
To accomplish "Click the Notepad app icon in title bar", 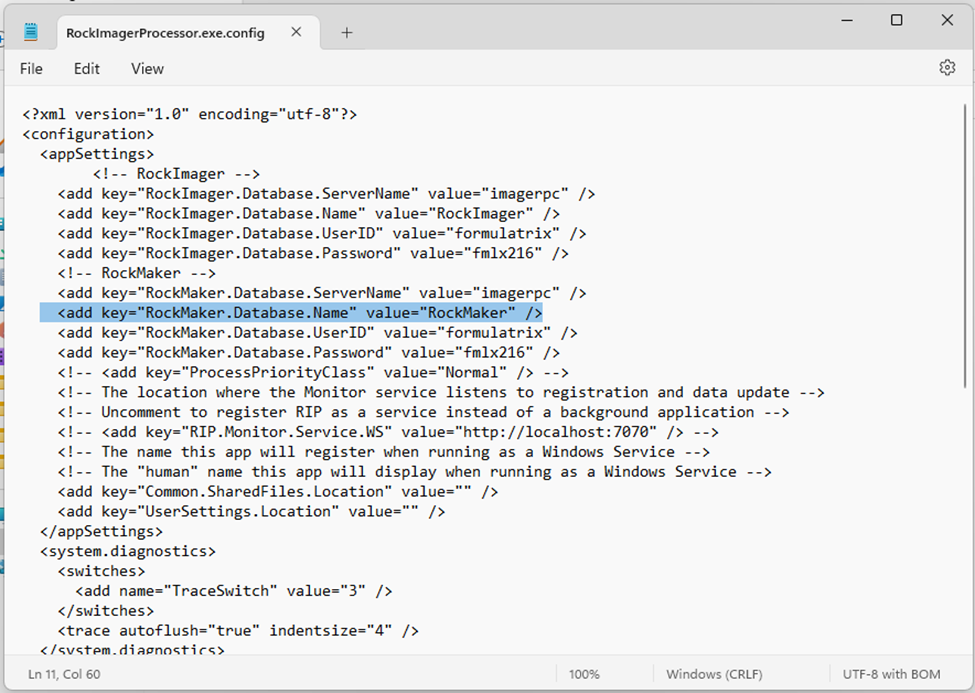I will (30, 32).
